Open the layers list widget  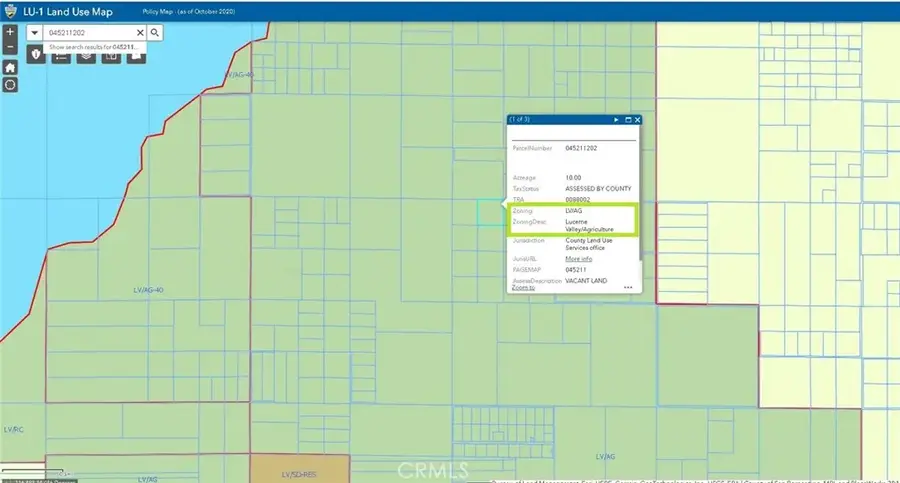tap(85, 56)
